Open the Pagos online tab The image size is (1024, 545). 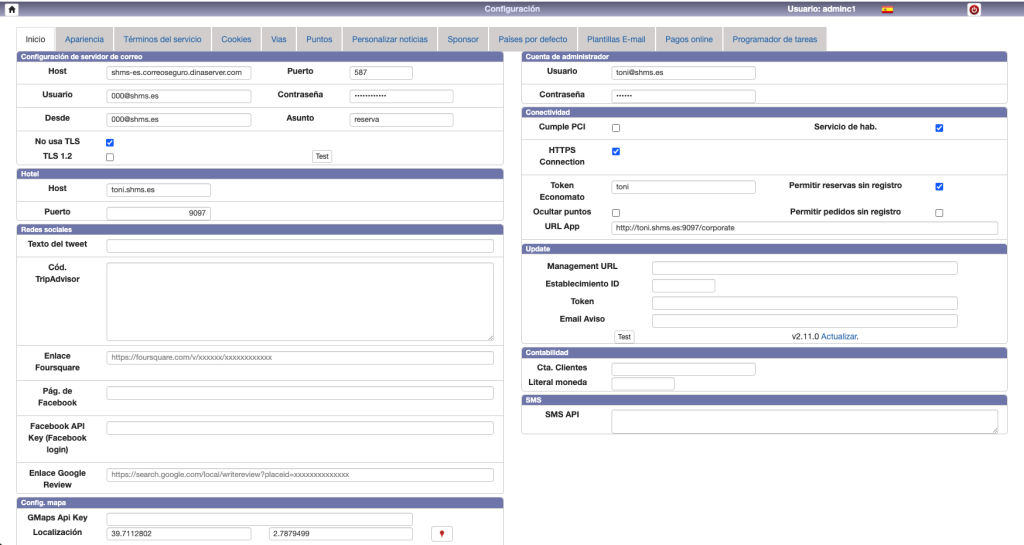(689, 40)
